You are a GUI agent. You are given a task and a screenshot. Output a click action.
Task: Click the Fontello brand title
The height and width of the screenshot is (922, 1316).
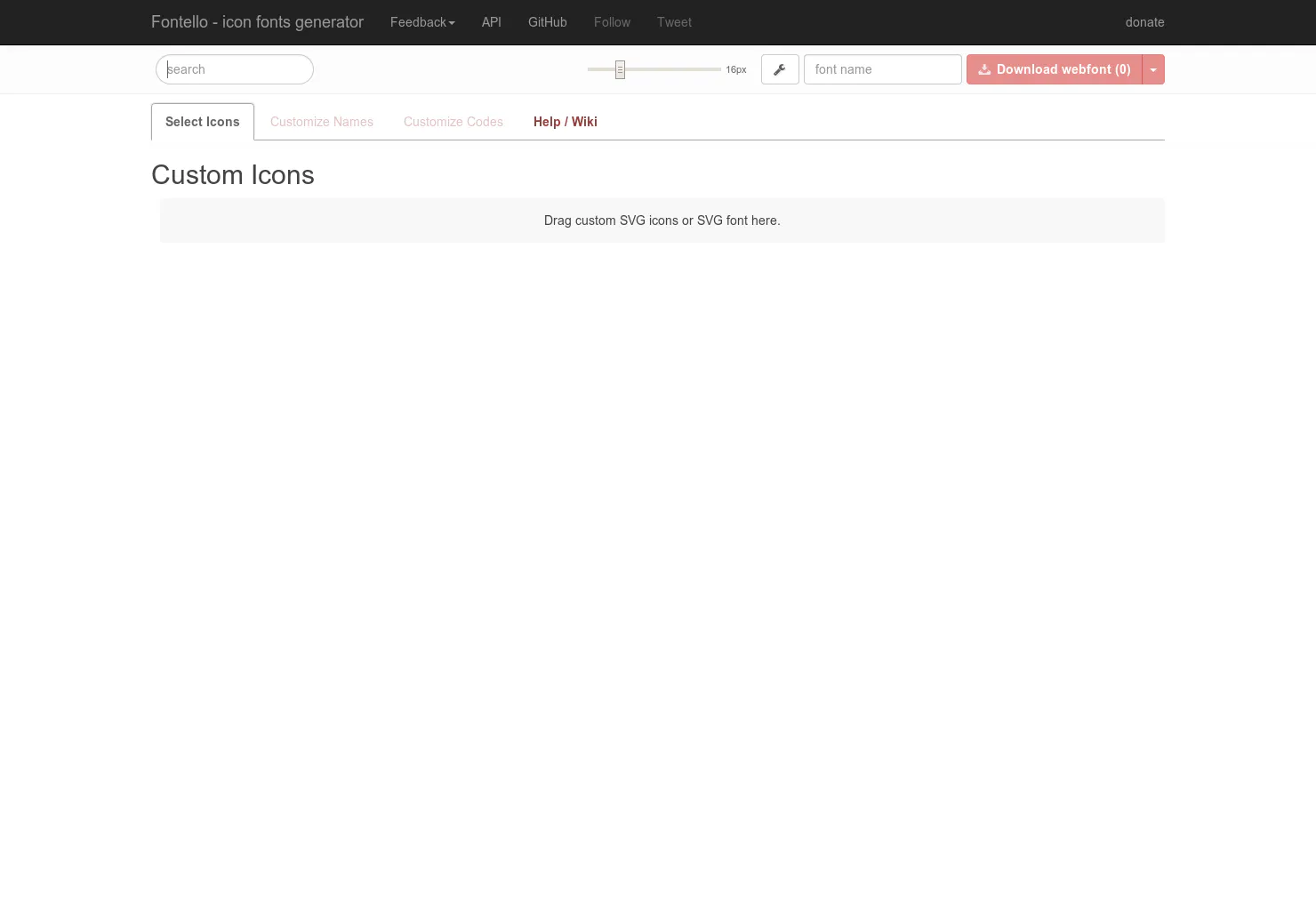point(257,22)
